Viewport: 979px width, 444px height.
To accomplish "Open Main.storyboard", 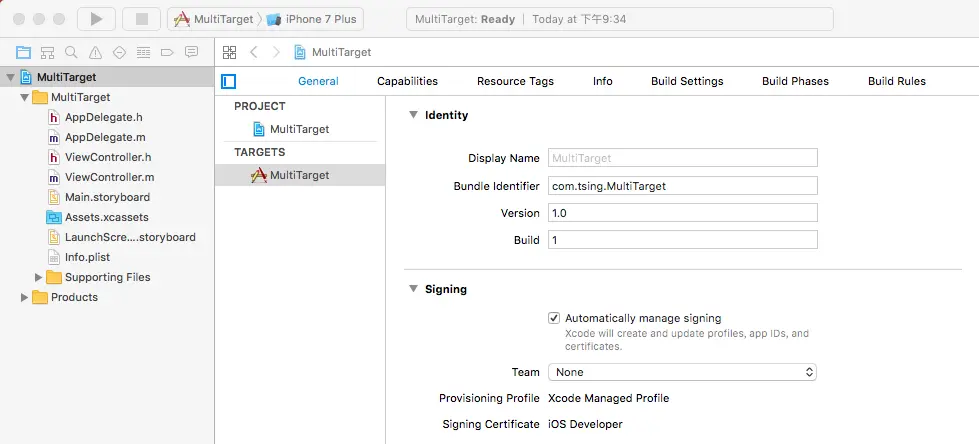I will tap(107, 197).
